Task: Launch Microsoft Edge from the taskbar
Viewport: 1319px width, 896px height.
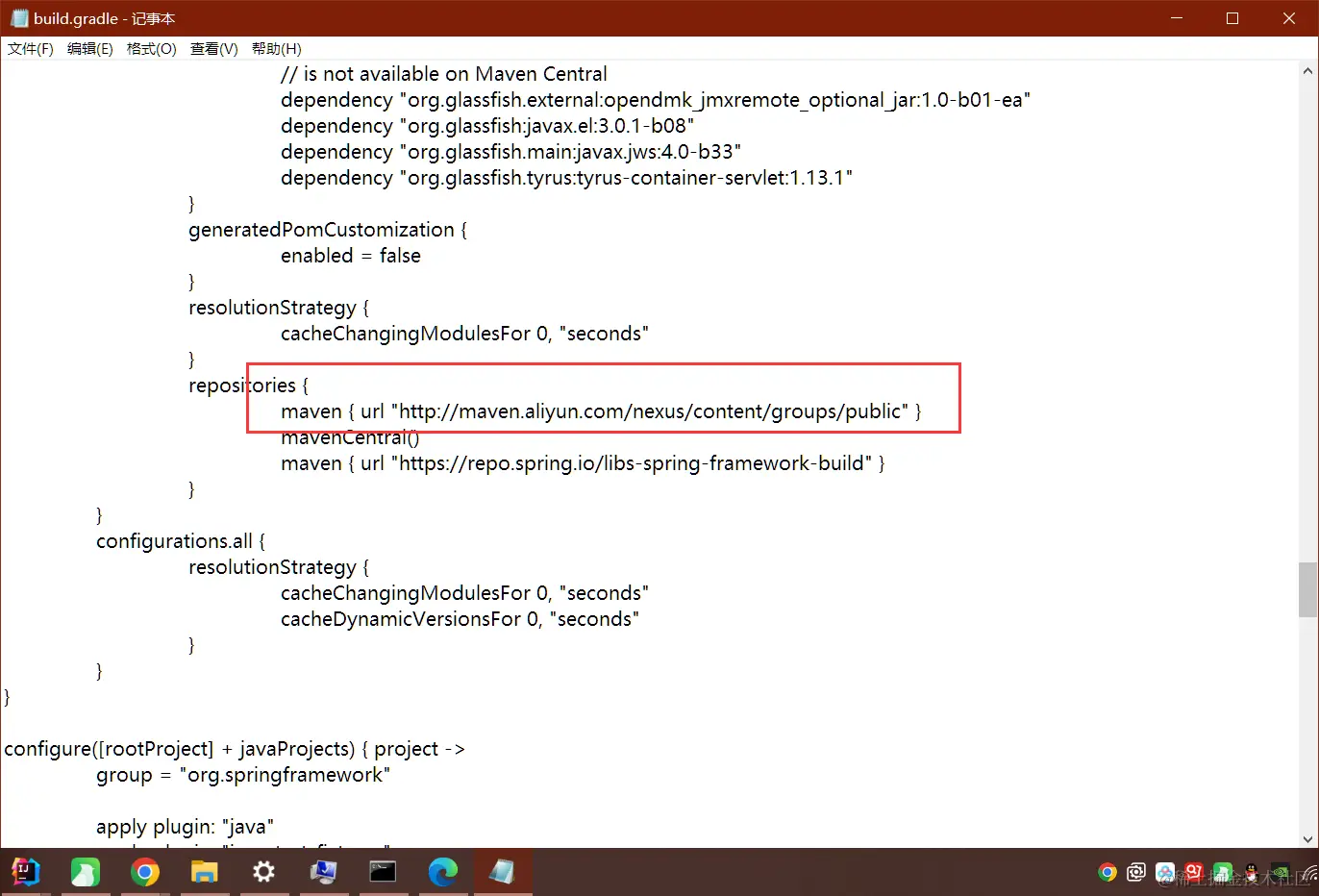Action: click(442, 872)
